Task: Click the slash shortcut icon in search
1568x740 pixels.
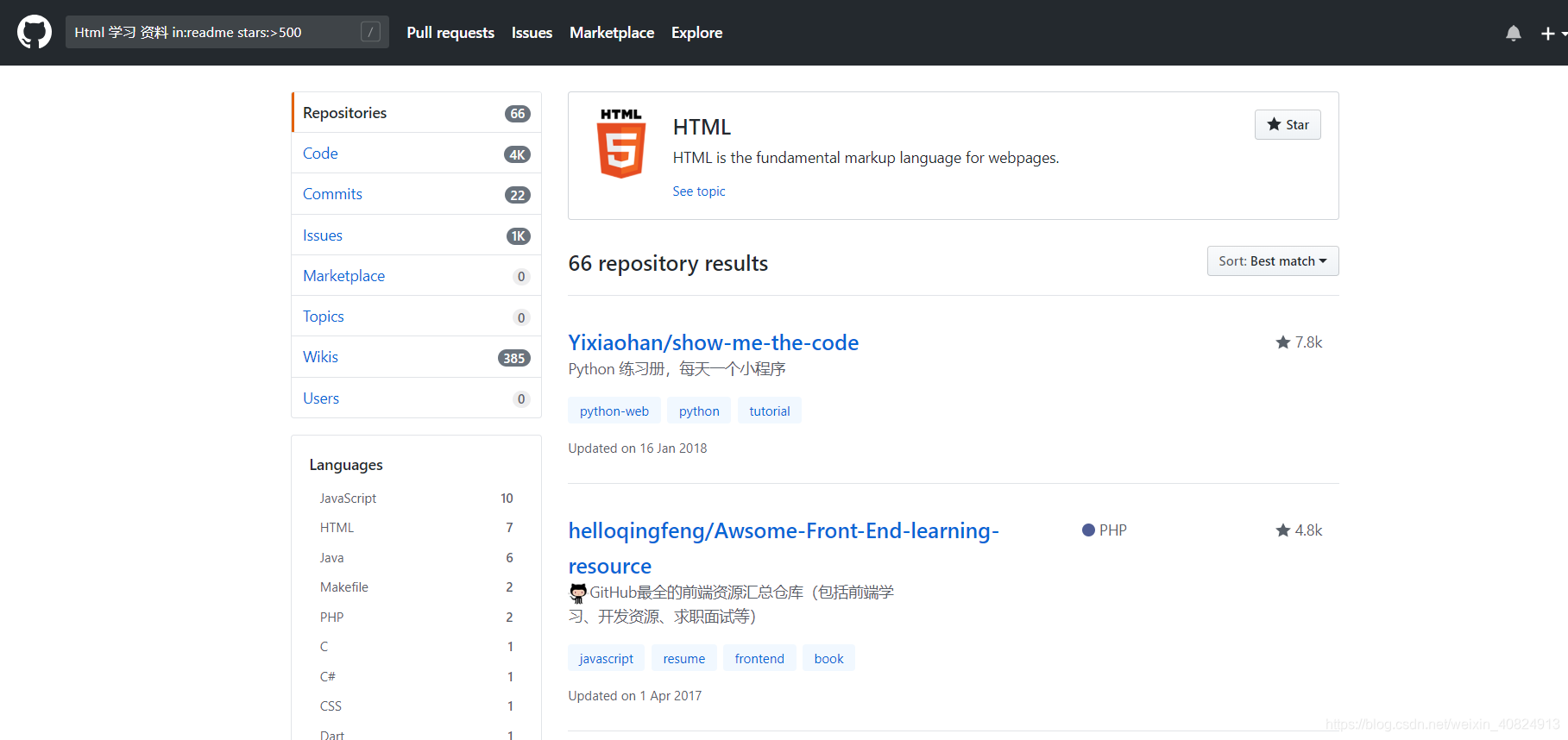Action: click(x=370, y=32)
